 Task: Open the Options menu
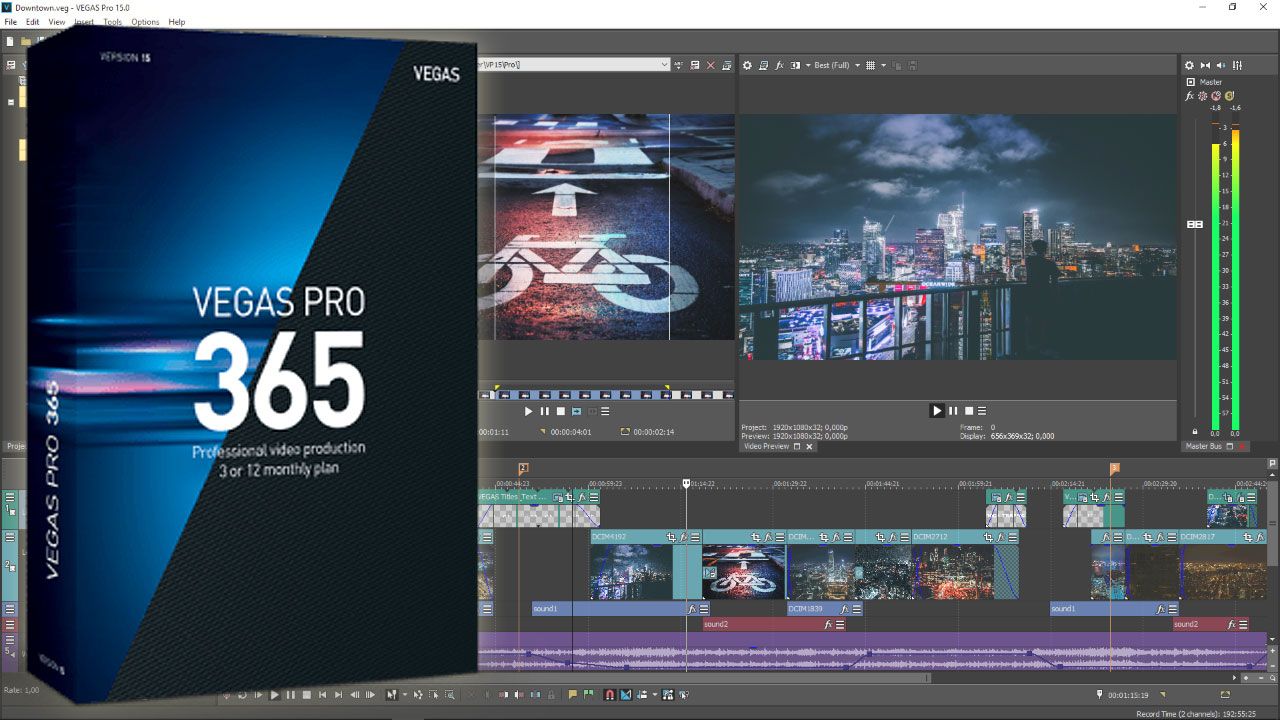click(145, 22)
